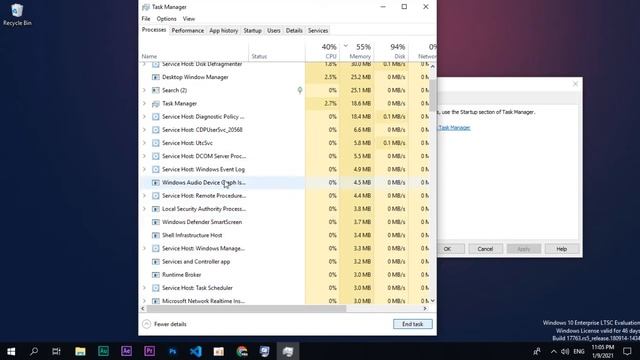Open taskbar Search icon

point(34,351)
